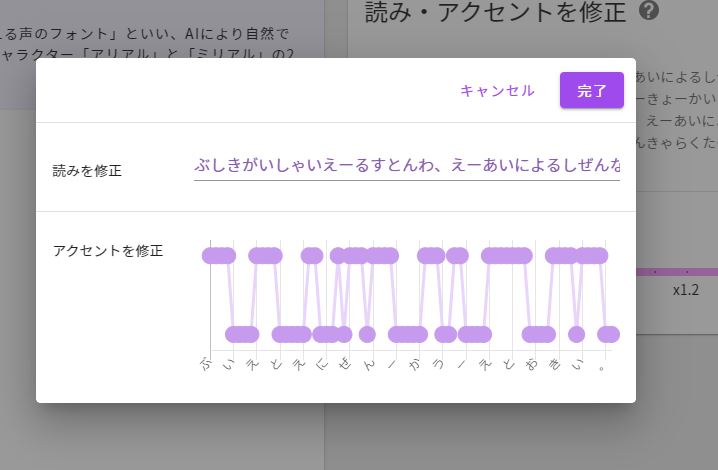
Task: Select the high accent point above ぶ
Action: point(211,256)
